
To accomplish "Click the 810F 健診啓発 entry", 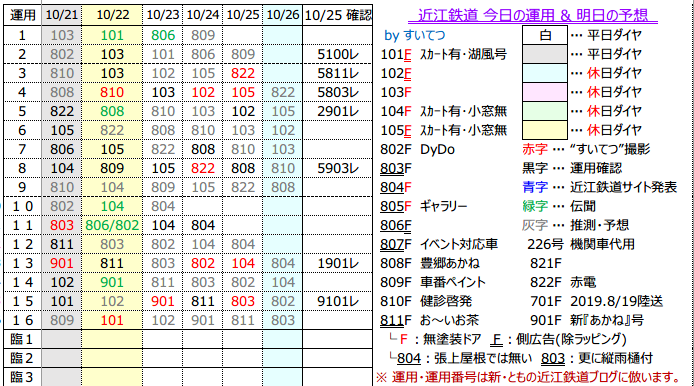I will coord(426,301).
